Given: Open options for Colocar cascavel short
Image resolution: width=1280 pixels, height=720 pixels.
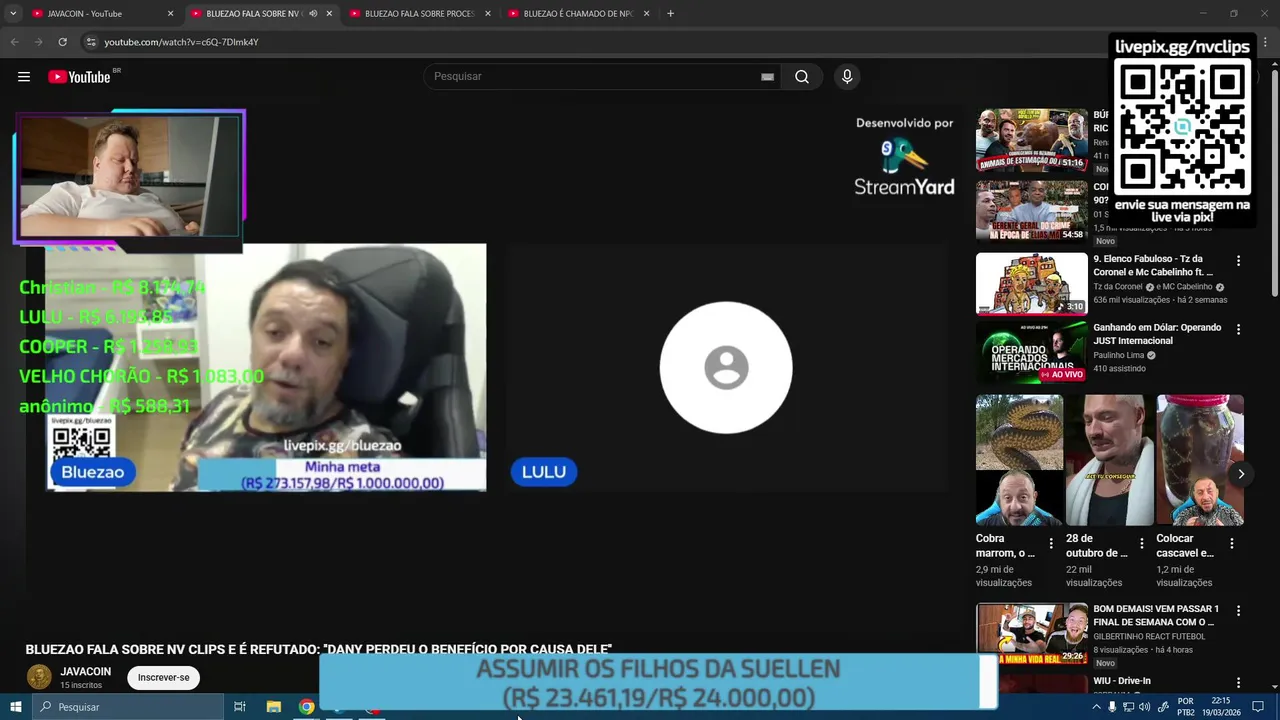Looking at the screenshot, I should [1232, 544].
